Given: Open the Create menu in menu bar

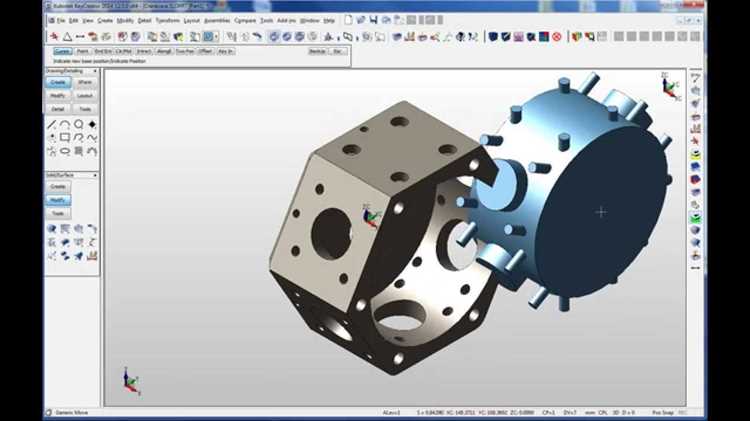Looking at the screenshot, I should click(105, 21).
